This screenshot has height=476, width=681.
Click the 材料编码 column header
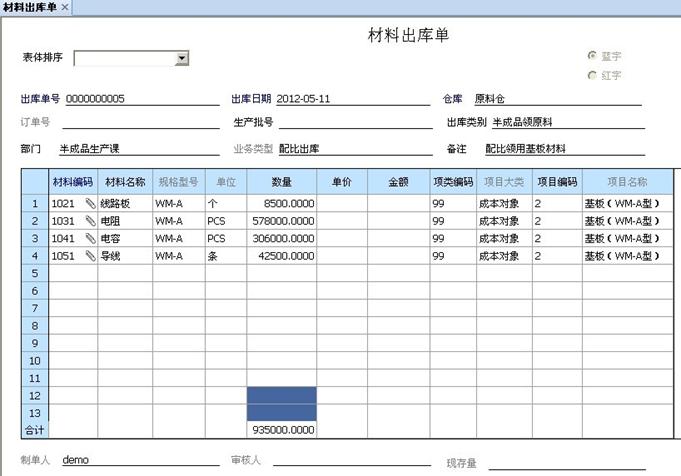73,182
